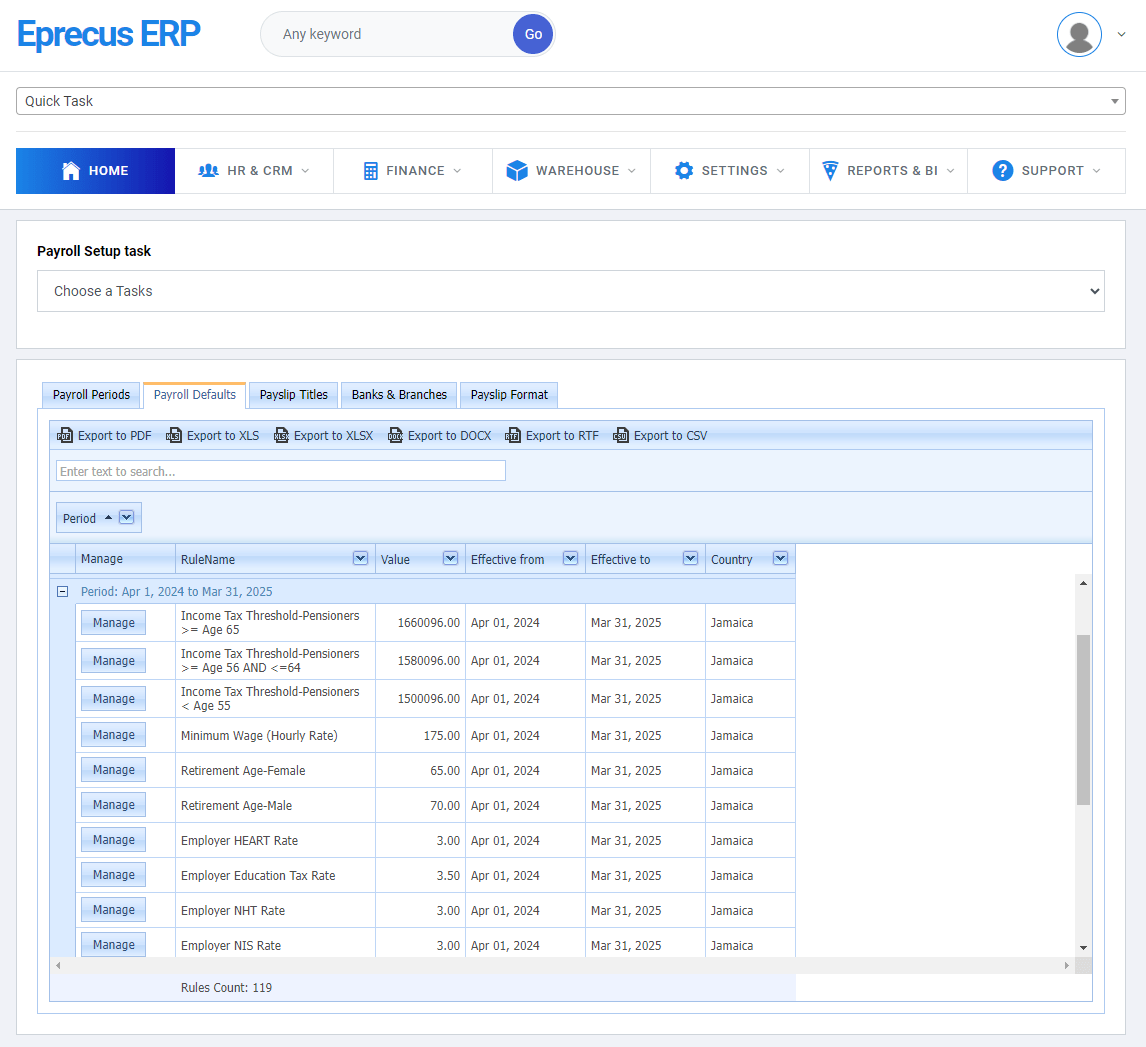Open the user account dropdown chevron
1146x1047 pixels.
point(1121,34)
